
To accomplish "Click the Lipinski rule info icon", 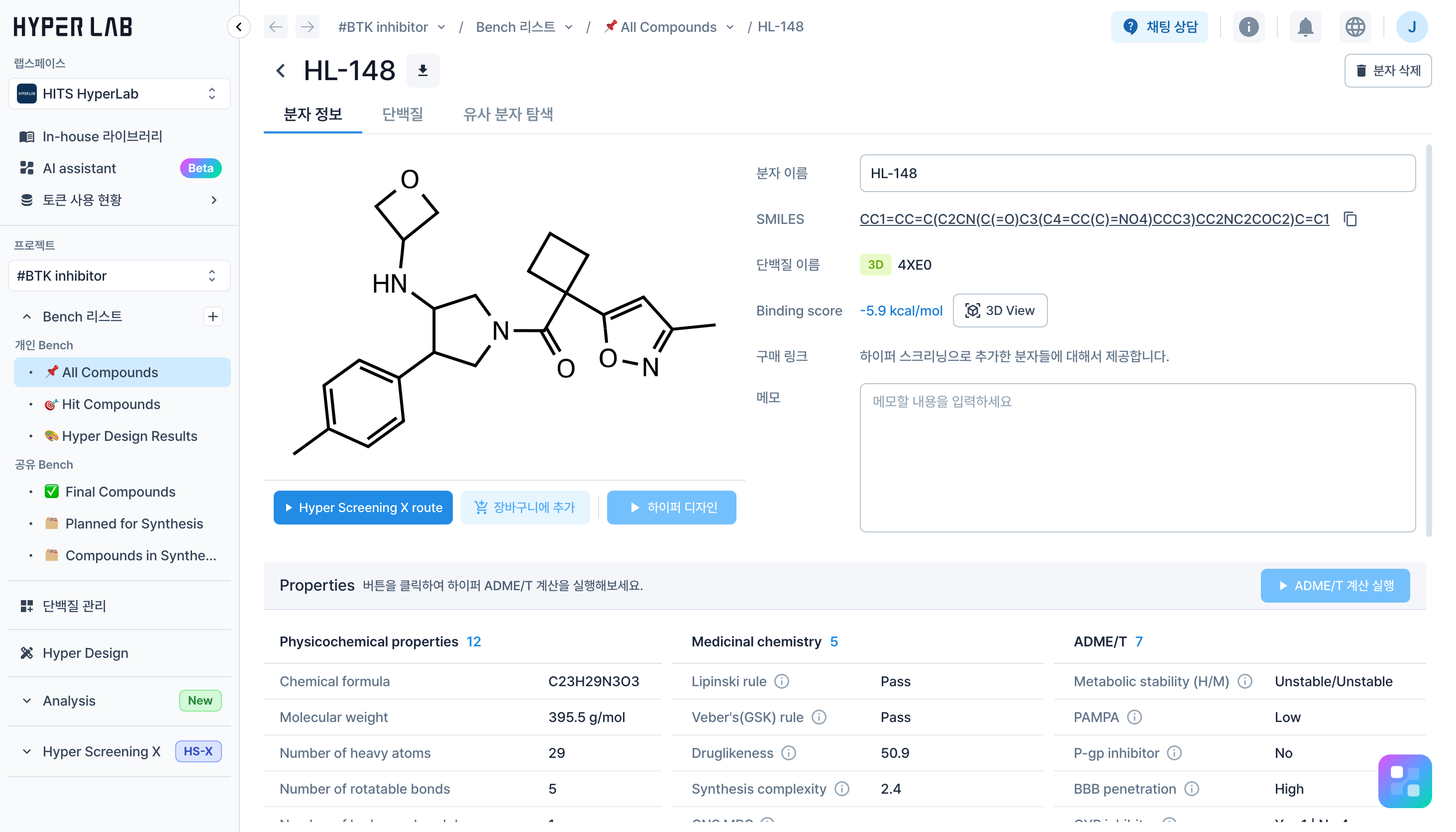I will click(x=781, y=681).
